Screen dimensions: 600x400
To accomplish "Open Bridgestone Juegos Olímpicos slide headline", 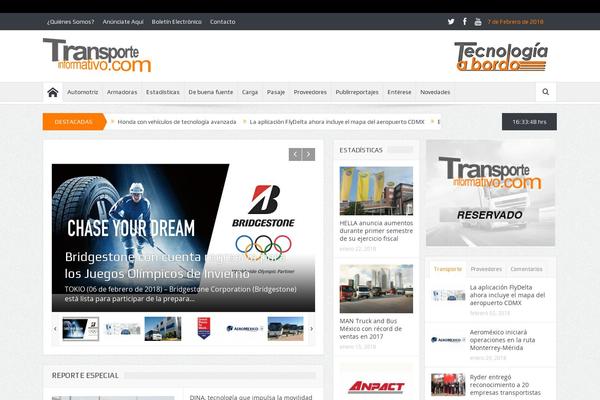I will coord(175,265).
